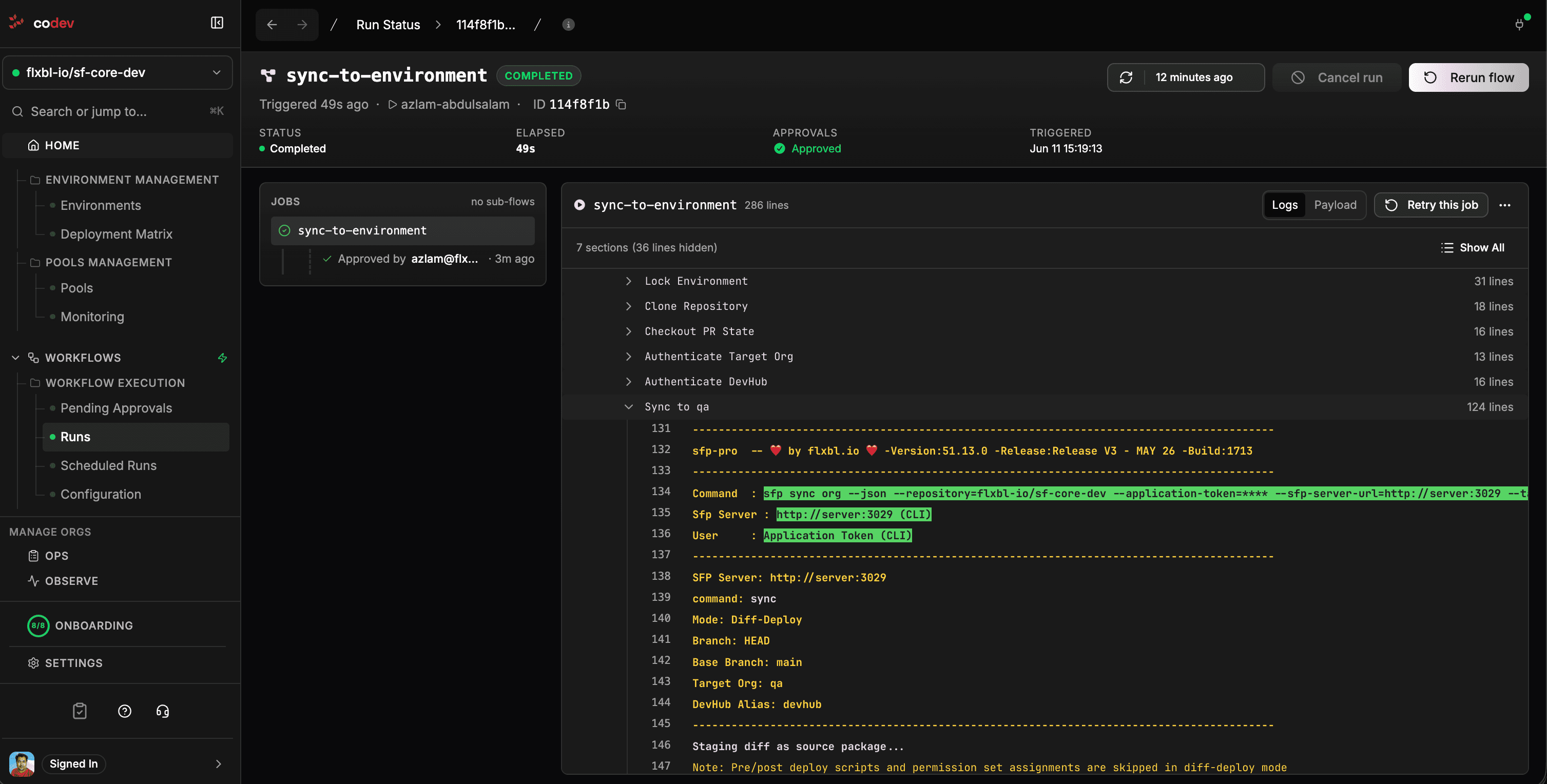Collapse the sidebar panel icon
This screenshot has height=784, width=1547.
click(217, 23)
